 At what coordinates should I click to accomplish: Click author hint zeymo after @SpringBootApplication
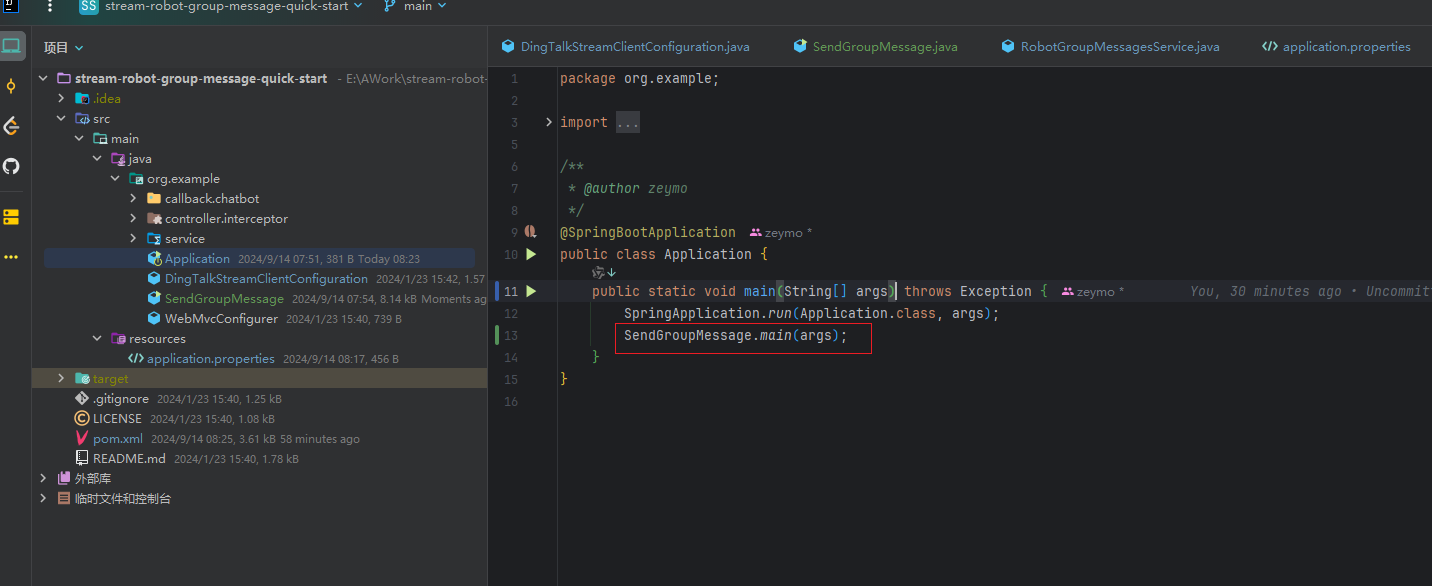coord(781,233)
